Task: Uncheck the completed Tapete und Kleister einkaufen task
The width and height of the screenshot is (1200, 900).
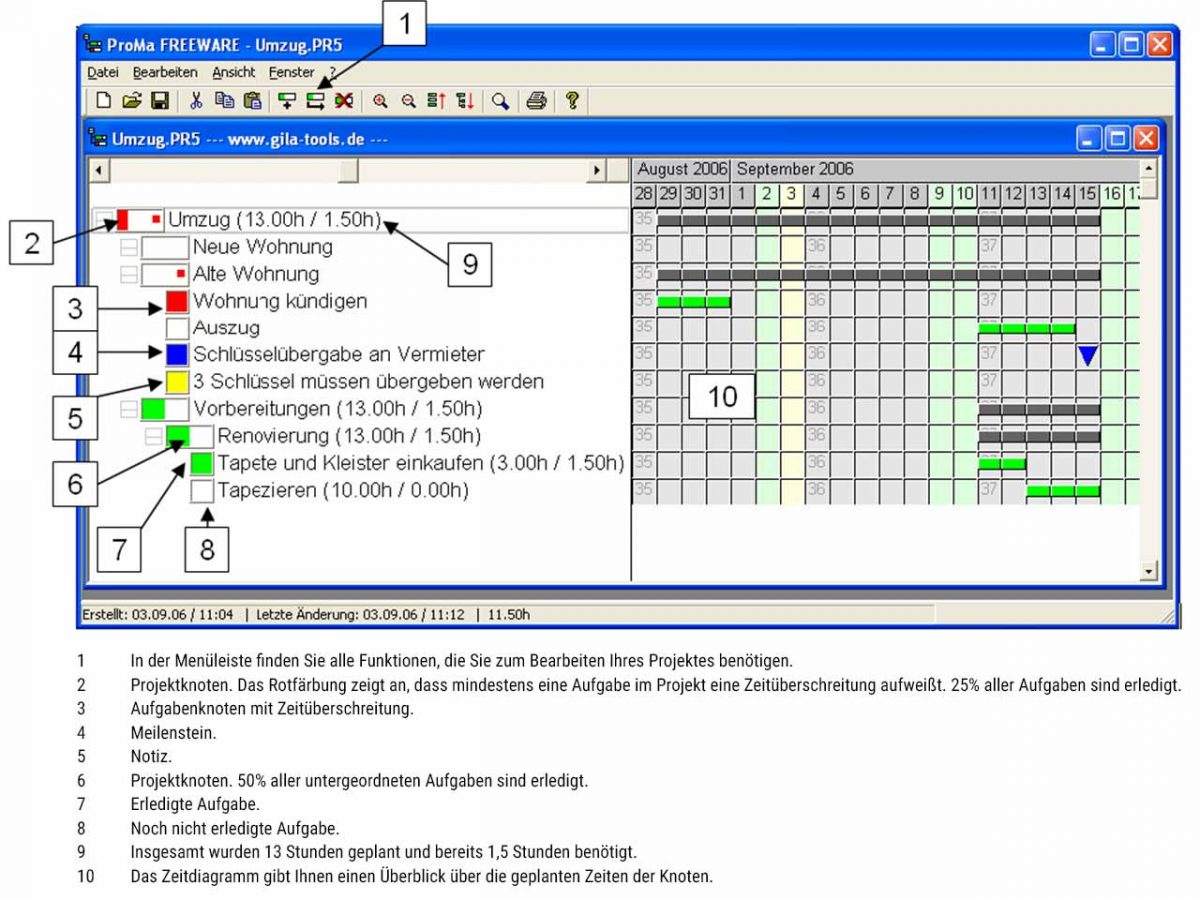Action: [200, 464]
